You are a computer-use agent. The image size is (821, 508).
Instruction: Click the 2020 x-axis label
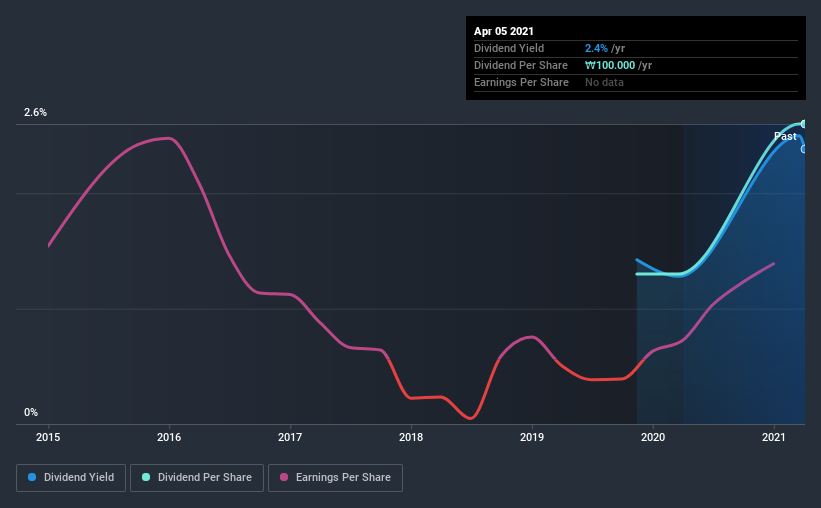point(653,437)
